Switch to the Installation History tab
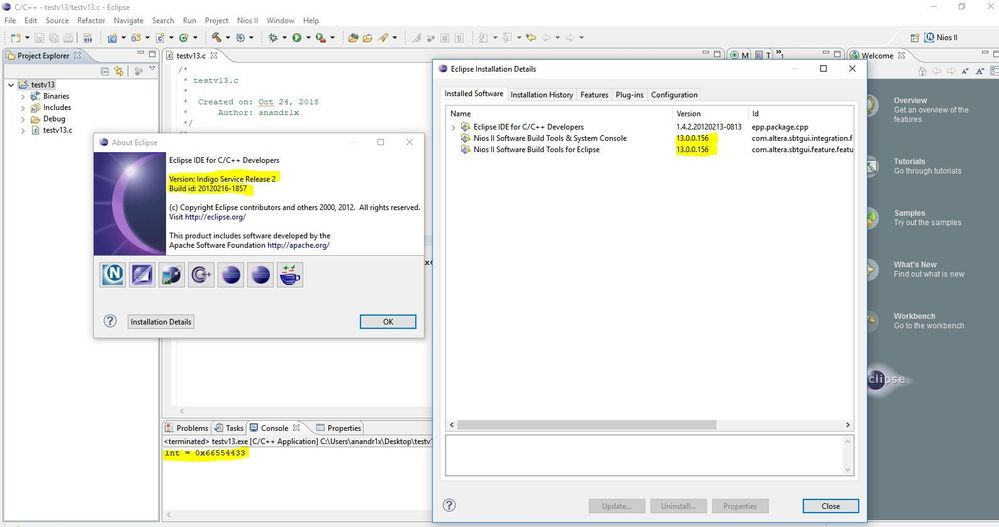999x527 pixels. click(x=541, y=95)
